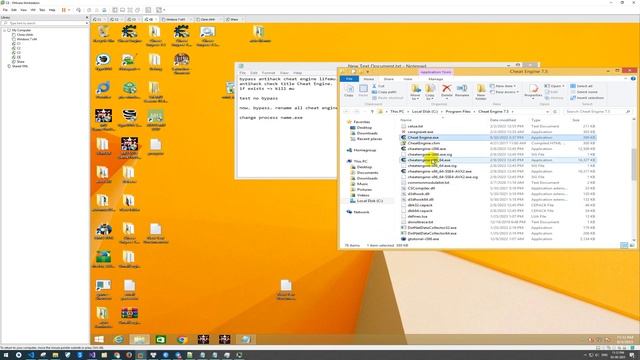Open the Explorer help question mark icon
Screen dimensions: 640x360
633,78
